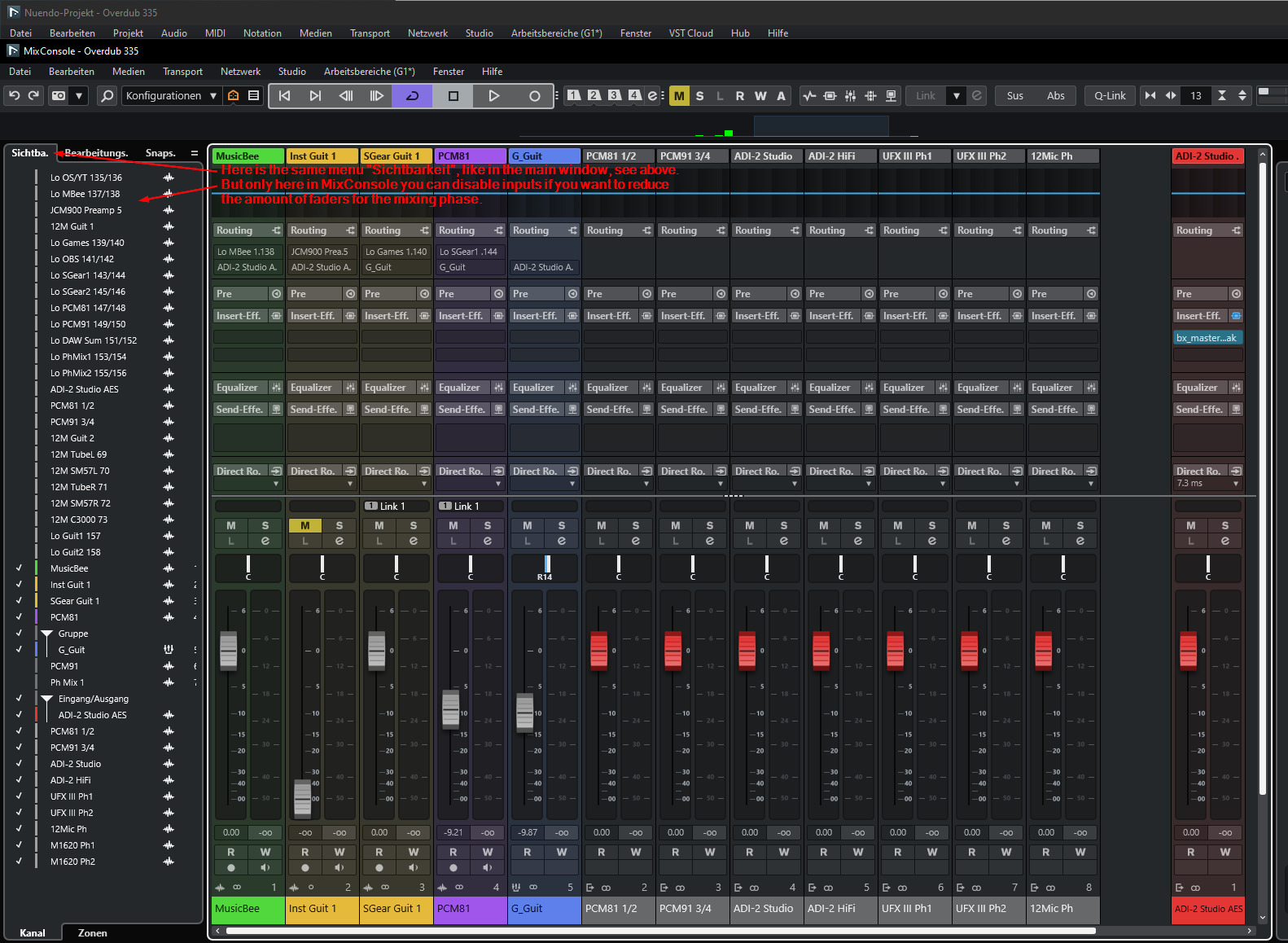The height and width of the screenshot is (943, 1288).
Task: Open the MIDI menu in the Nuendo window
Action: point(215,33)
